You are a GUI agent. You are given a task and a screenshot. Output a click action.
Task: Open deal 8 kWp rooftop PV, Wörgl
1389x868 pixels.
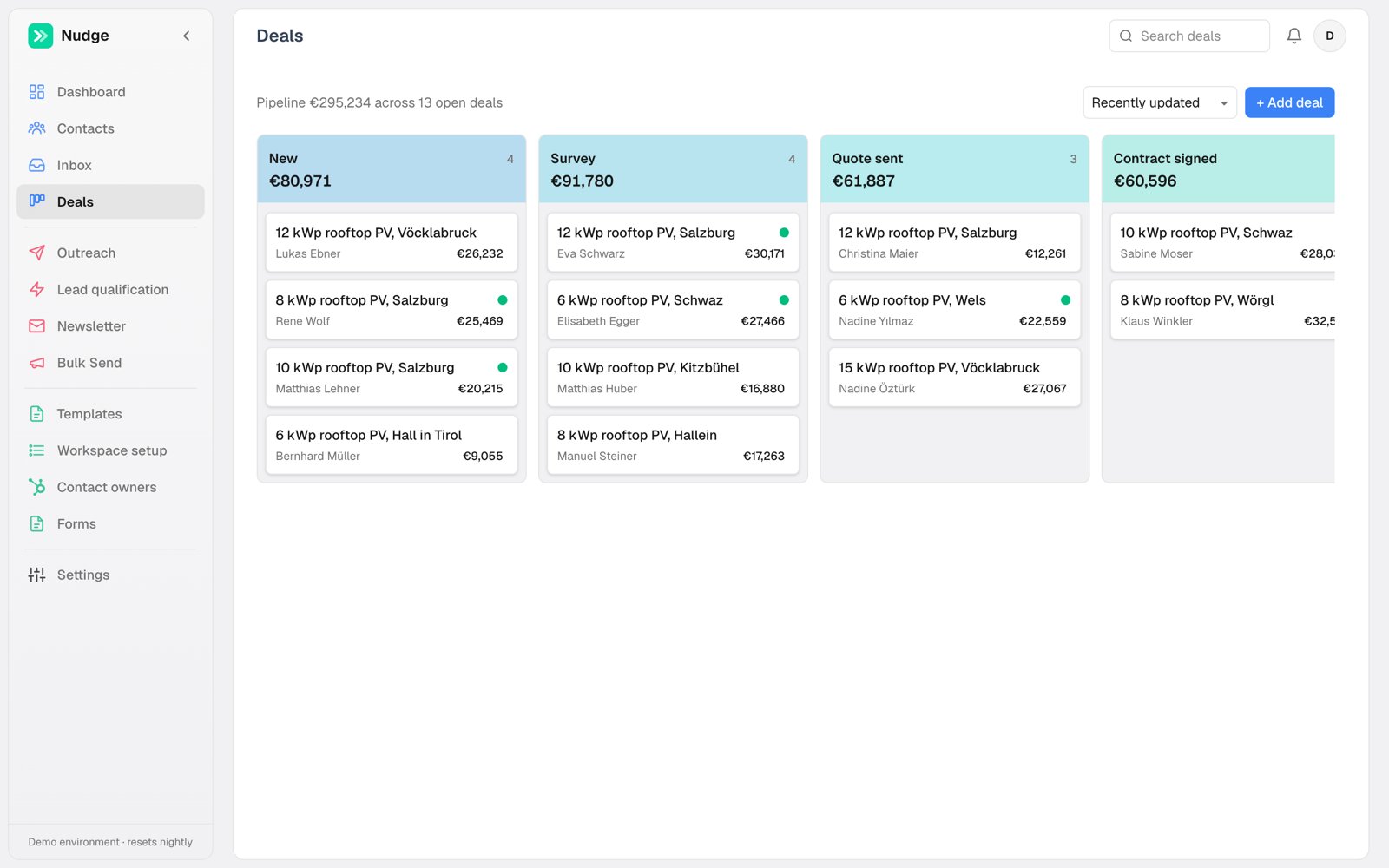coord(1222,310)
